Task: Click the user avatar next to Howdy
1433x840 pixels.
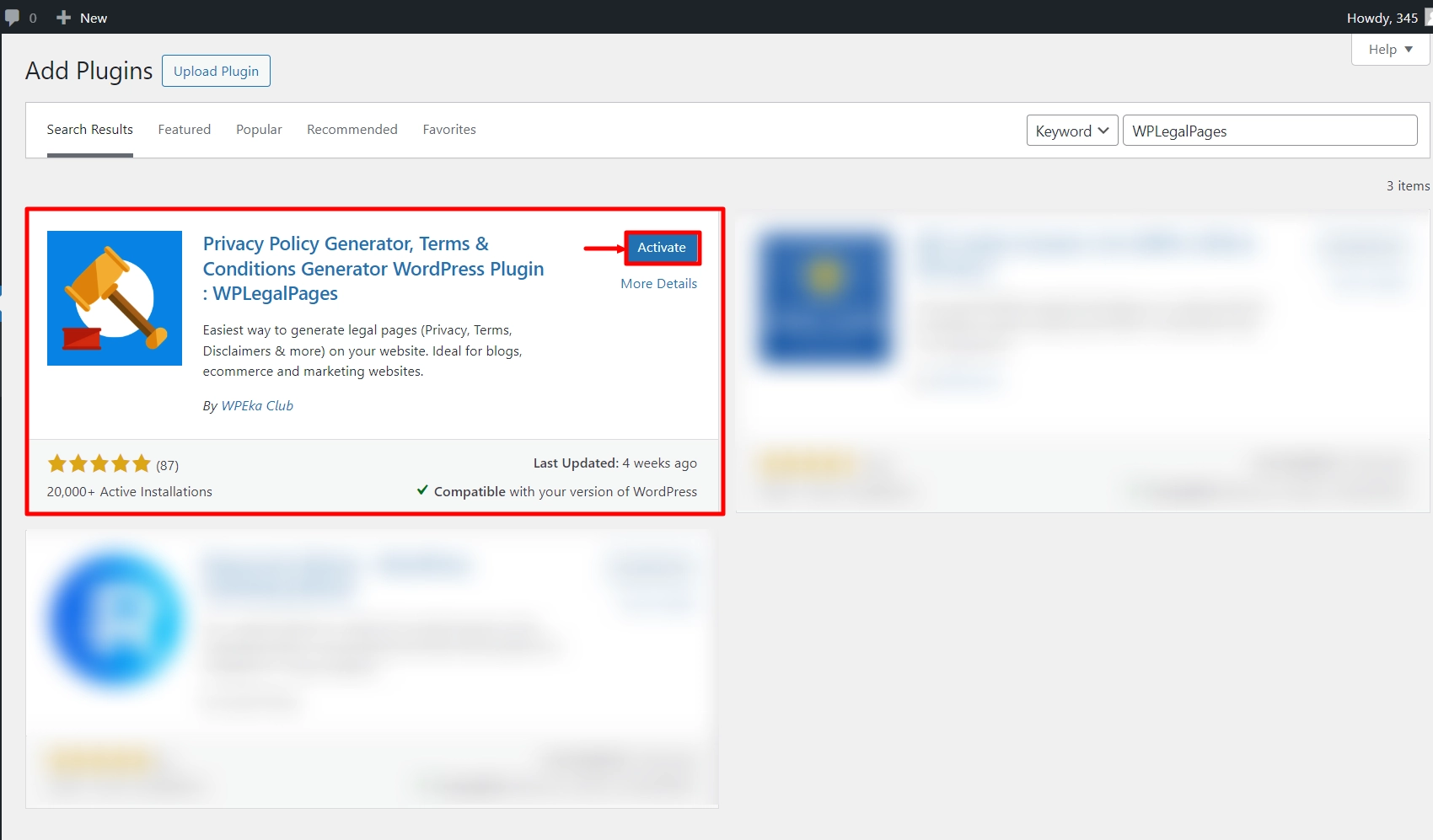Action: [x=1425, y=17]
